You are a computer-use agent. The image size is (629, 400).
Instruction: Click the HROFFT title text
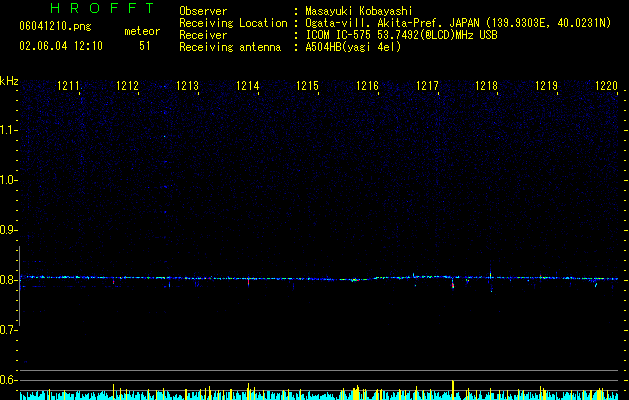tap(103, 8)
